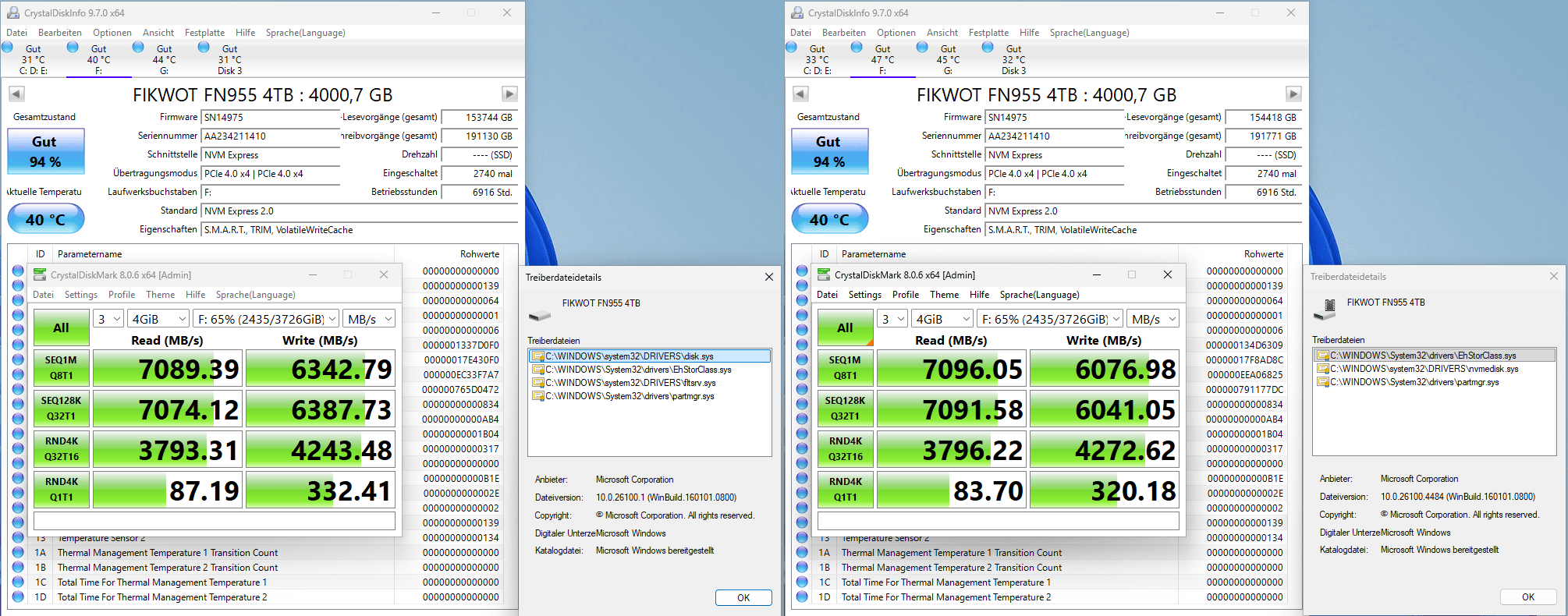Click the status orb for G: at 45 °C
The height and width of the screenshot is (616, 1568).
[923, 48]
